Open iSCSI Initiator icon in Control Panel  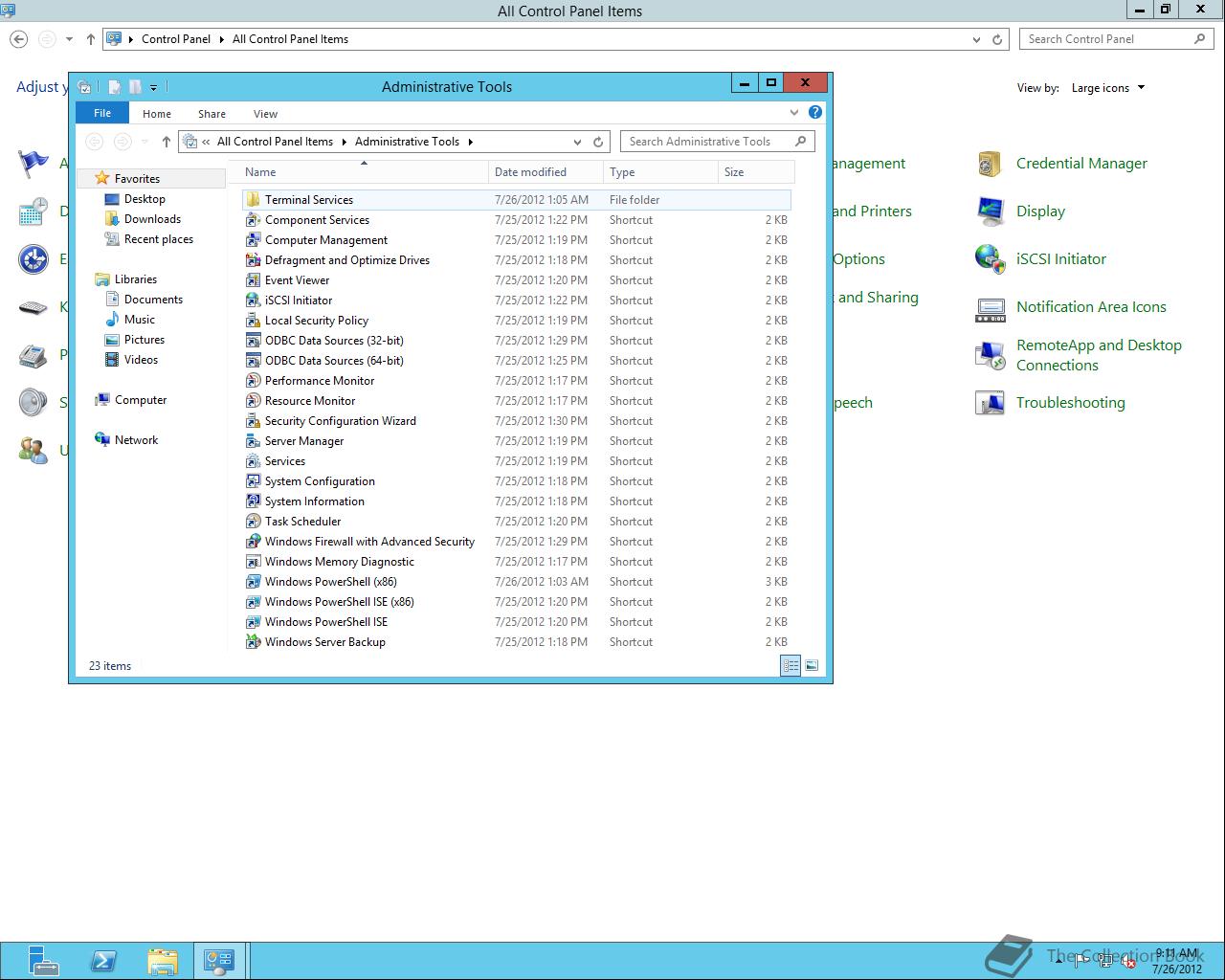point(990,259)
